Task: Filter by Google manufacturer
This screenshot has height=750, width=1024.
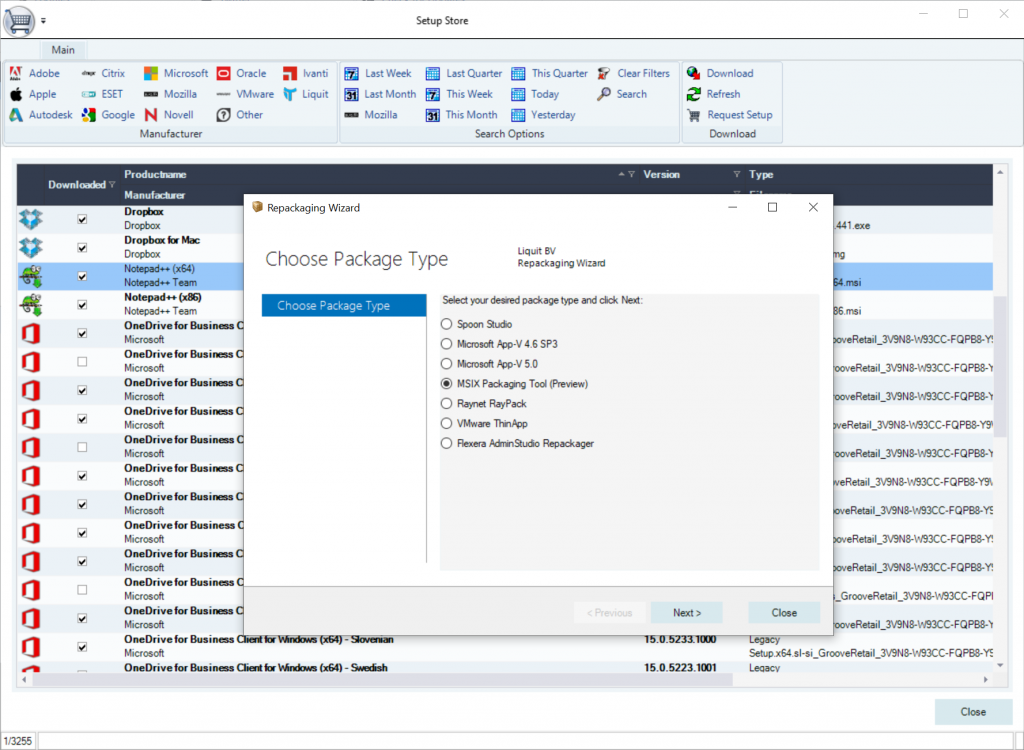Action: tap(108, 115)
